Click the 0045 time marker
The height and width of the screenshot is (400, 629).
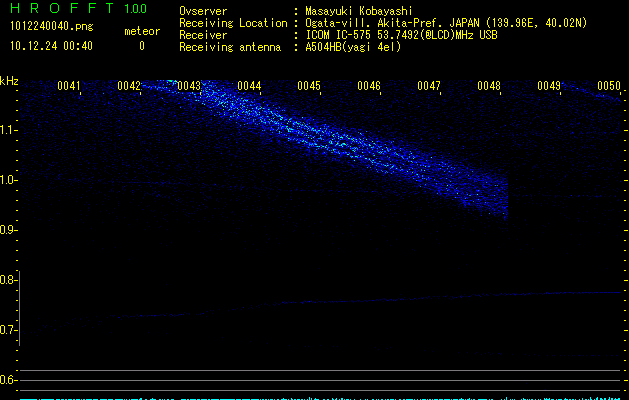coord(309,86)
